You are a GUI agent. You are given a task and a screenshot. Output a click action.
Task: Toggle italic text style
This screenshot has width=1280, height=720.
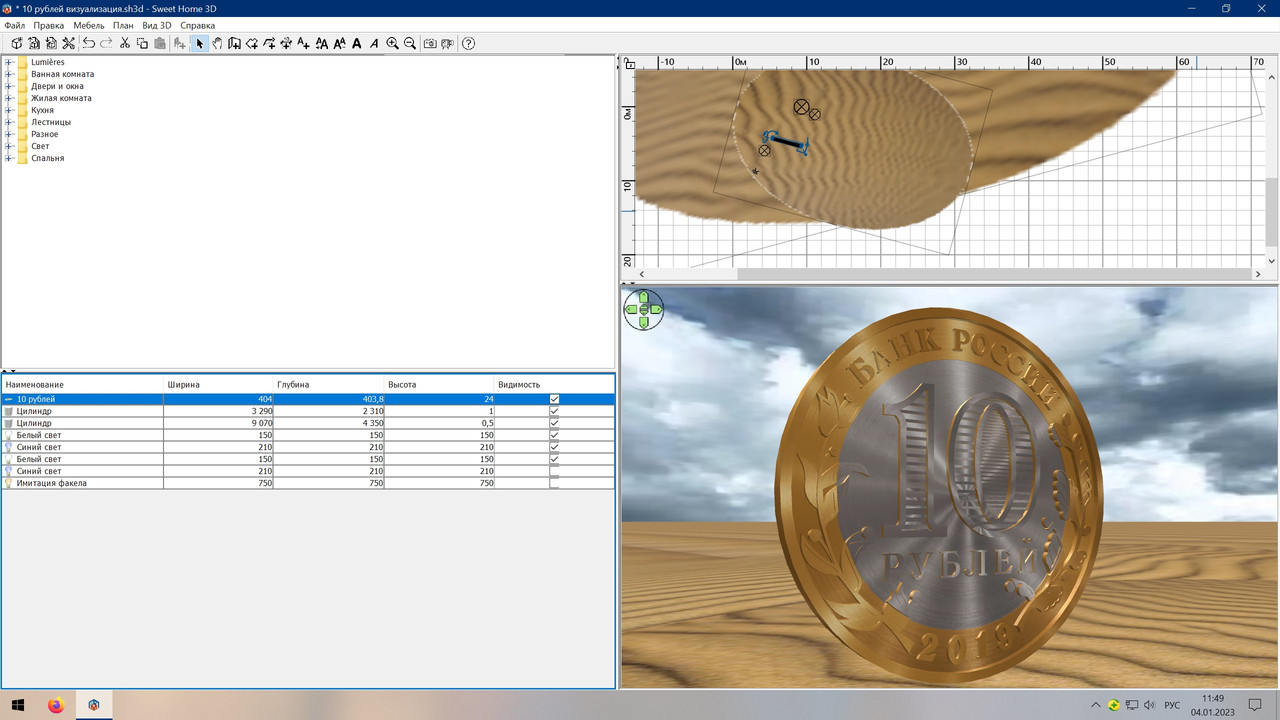[x=374, y=44]
